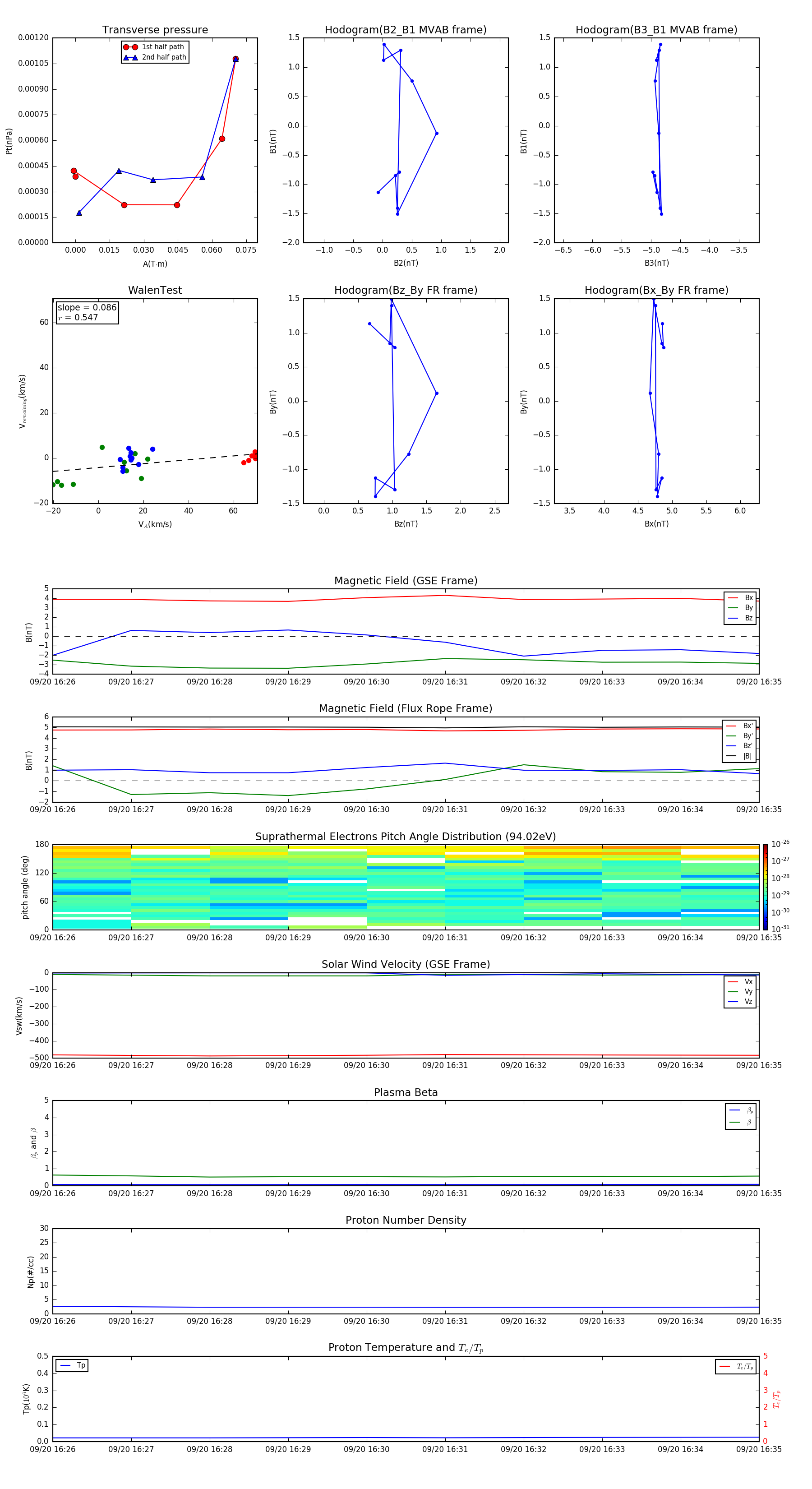
Task: Select the "Bz'" flux rope legend entry
Action: pyautogui.click(x=739, y=746)
